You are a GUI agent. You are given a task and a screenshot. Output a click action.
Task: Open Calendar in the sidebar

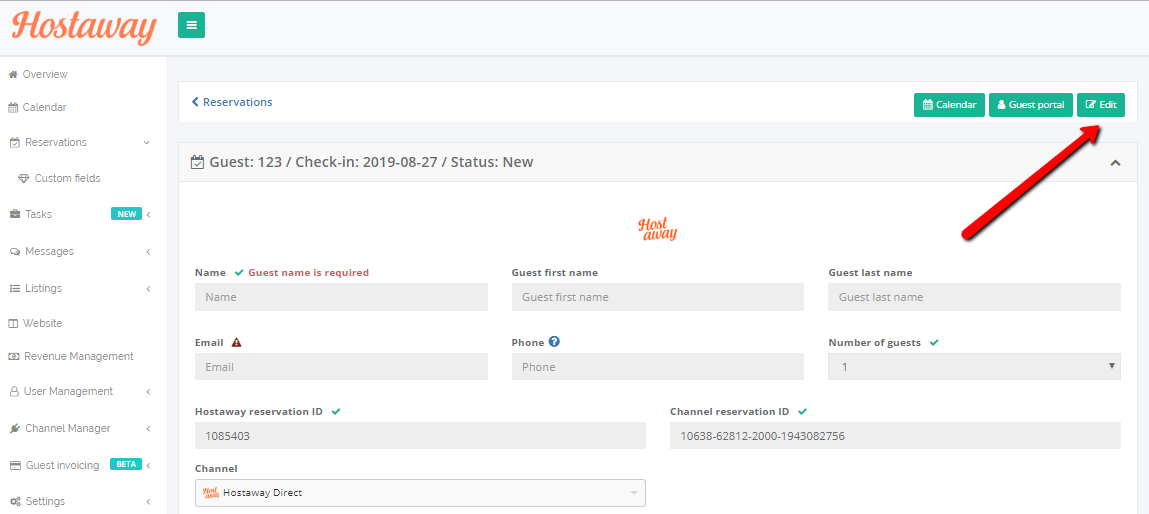click(44, 107)
